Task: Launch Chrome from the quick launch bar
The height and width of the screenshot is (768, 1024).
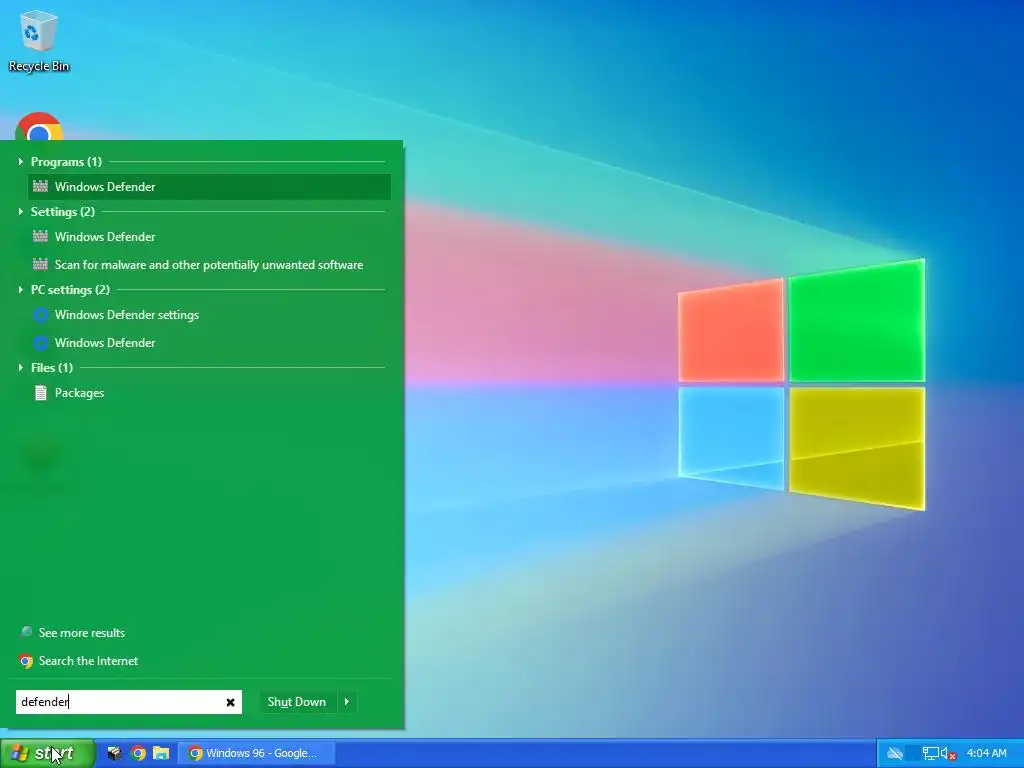Action: (x=138, y=753)
